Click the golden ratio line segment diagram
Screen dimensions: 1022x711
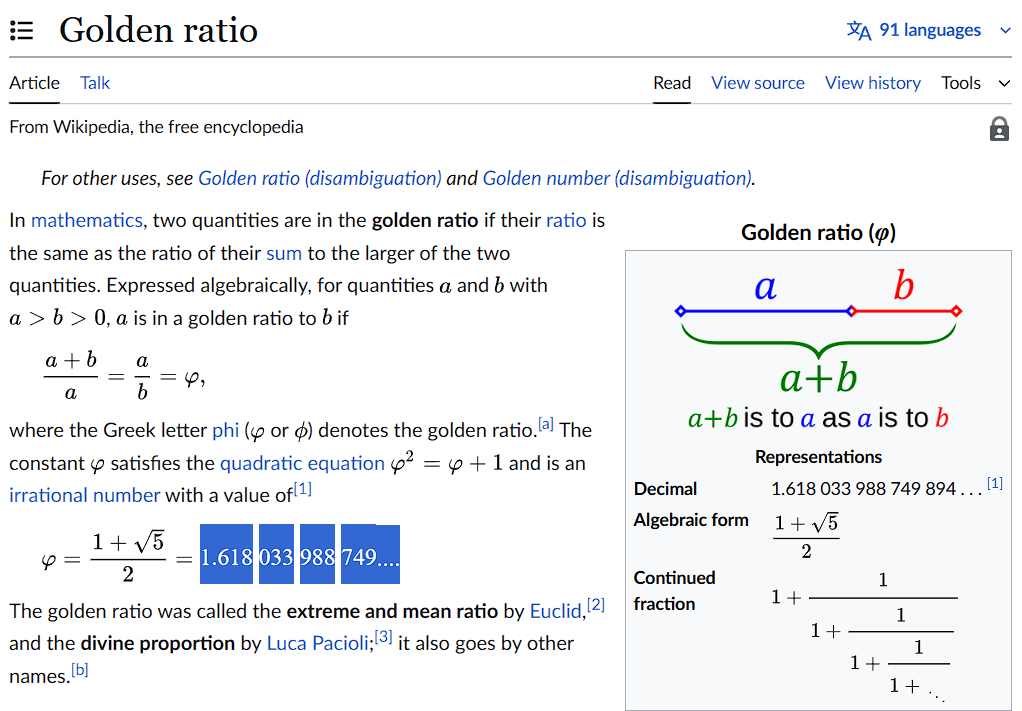(818, 349)
